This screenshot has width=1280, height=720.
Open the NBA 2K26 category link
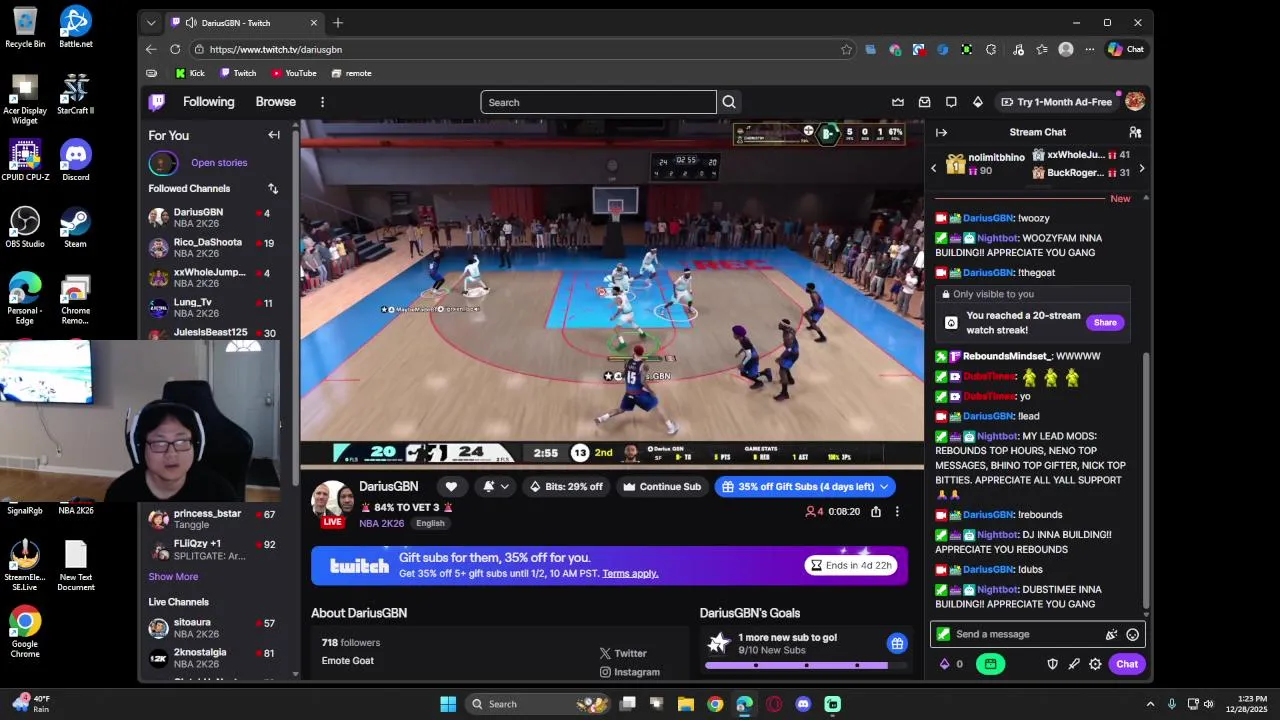[x=382, y=523]
